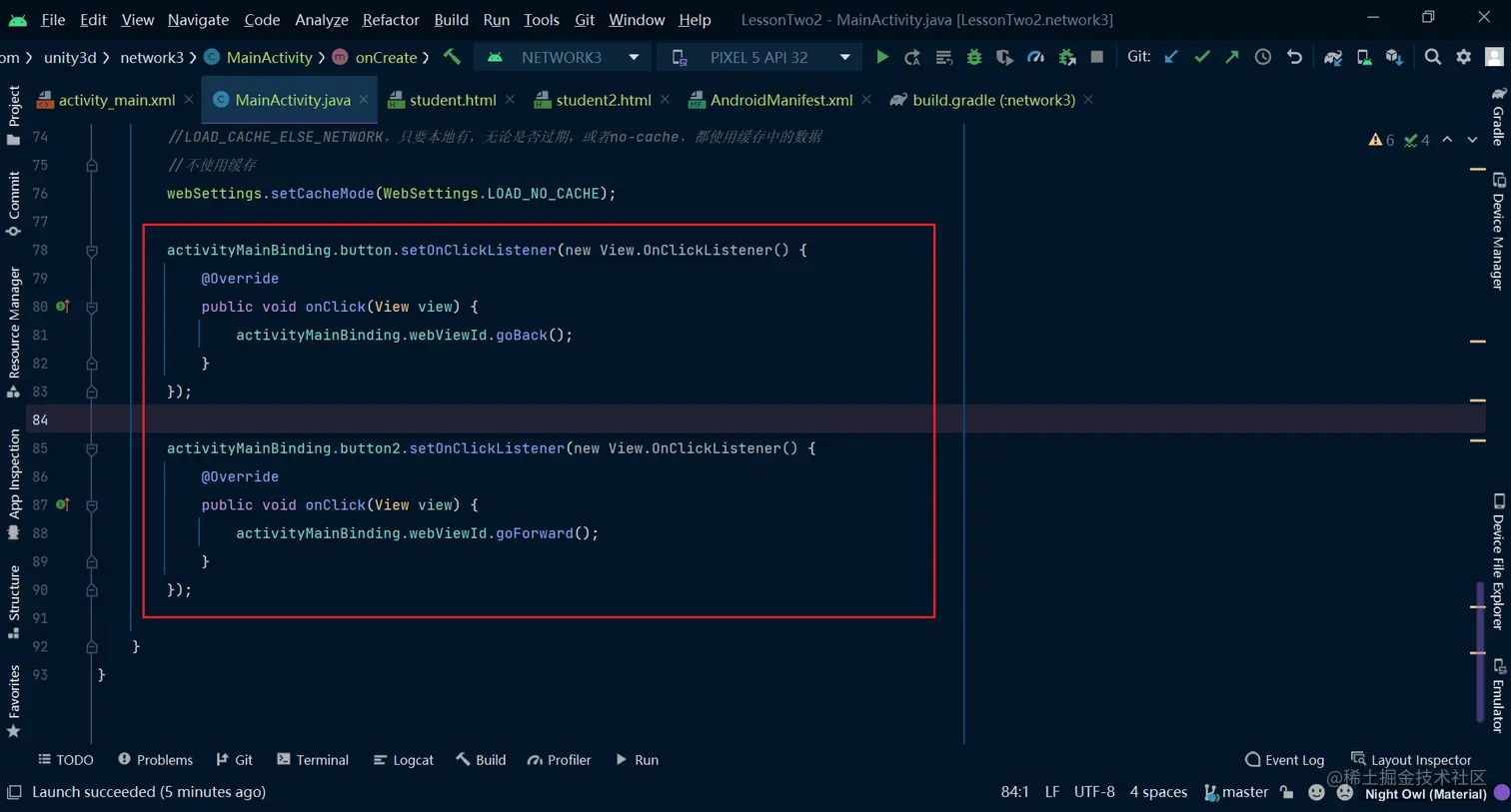
Task: Open the Device Manager side panel
Action: (1498, 231)
